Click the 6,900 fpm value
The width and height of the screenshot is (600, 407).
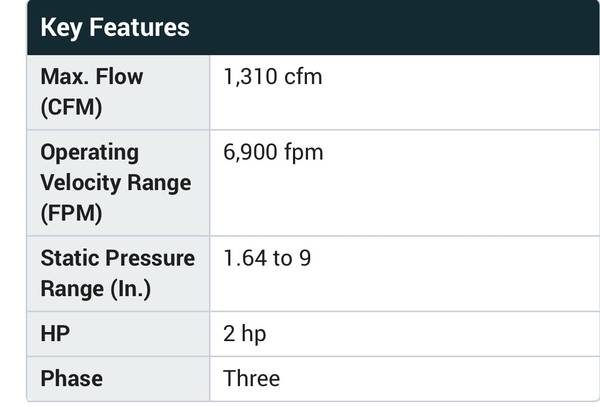coord(273,153)
